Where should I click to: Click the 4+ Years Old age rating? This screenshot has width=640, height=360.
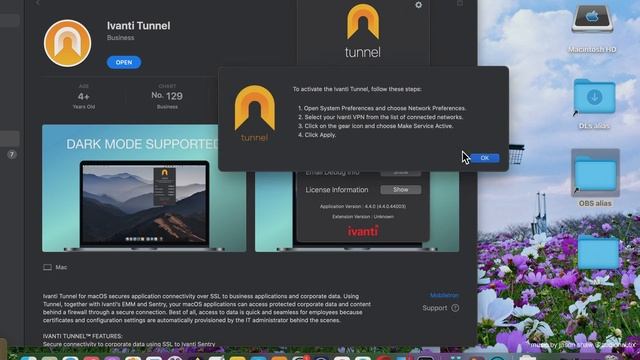(x=84, y=97)
